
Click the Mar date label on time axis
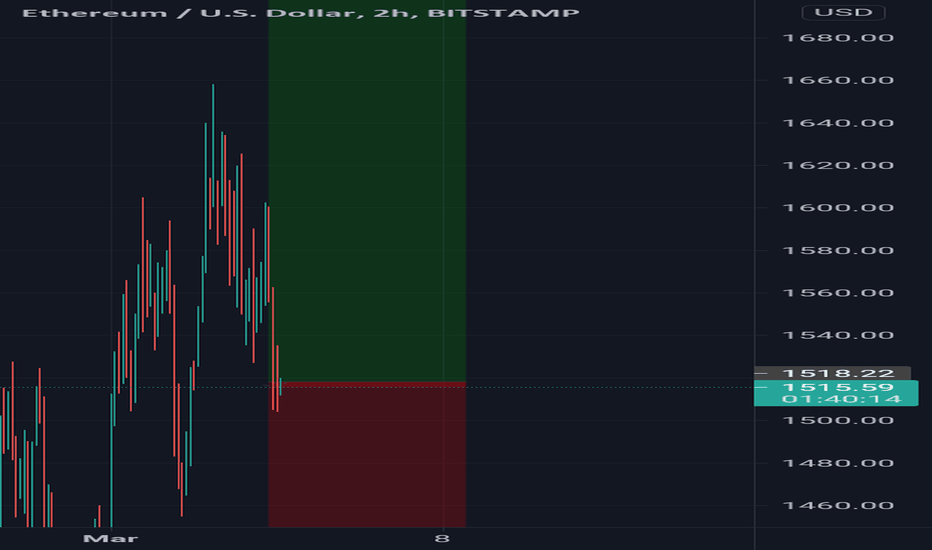click(x=111, y=539)
